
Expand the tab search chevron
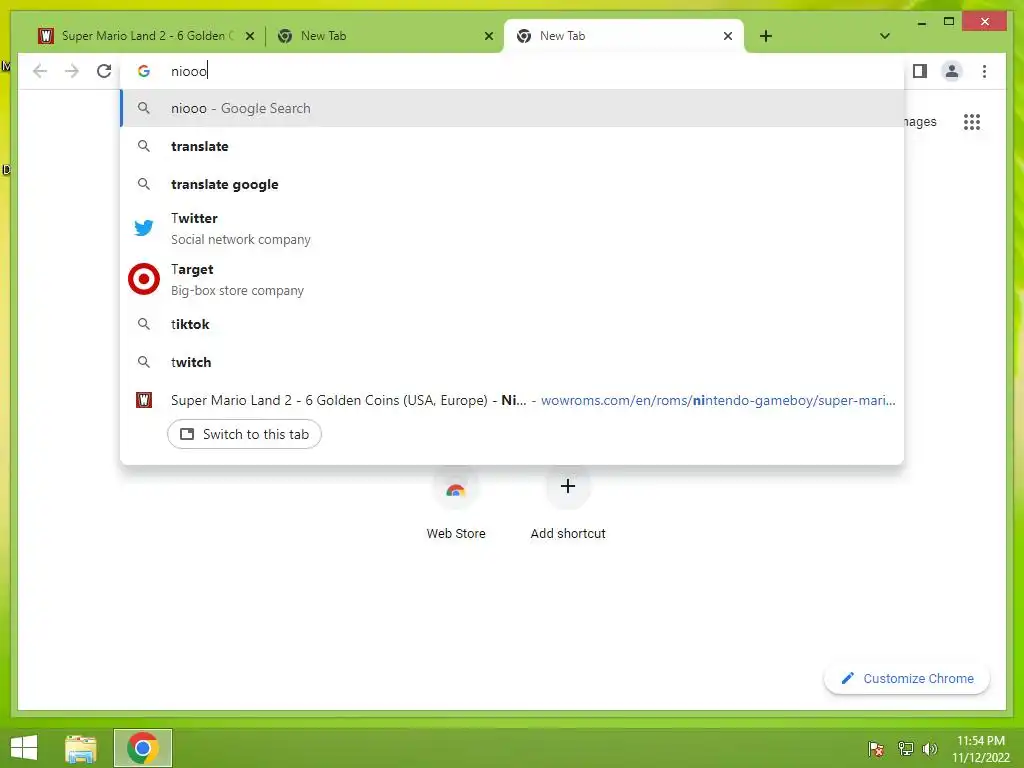click(884, 36)
